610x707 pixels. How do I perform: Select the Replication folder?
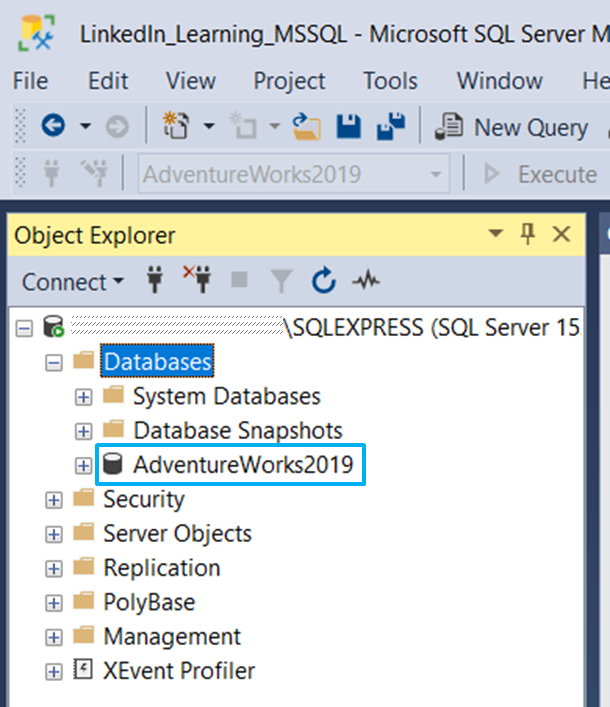pos(161,568)
